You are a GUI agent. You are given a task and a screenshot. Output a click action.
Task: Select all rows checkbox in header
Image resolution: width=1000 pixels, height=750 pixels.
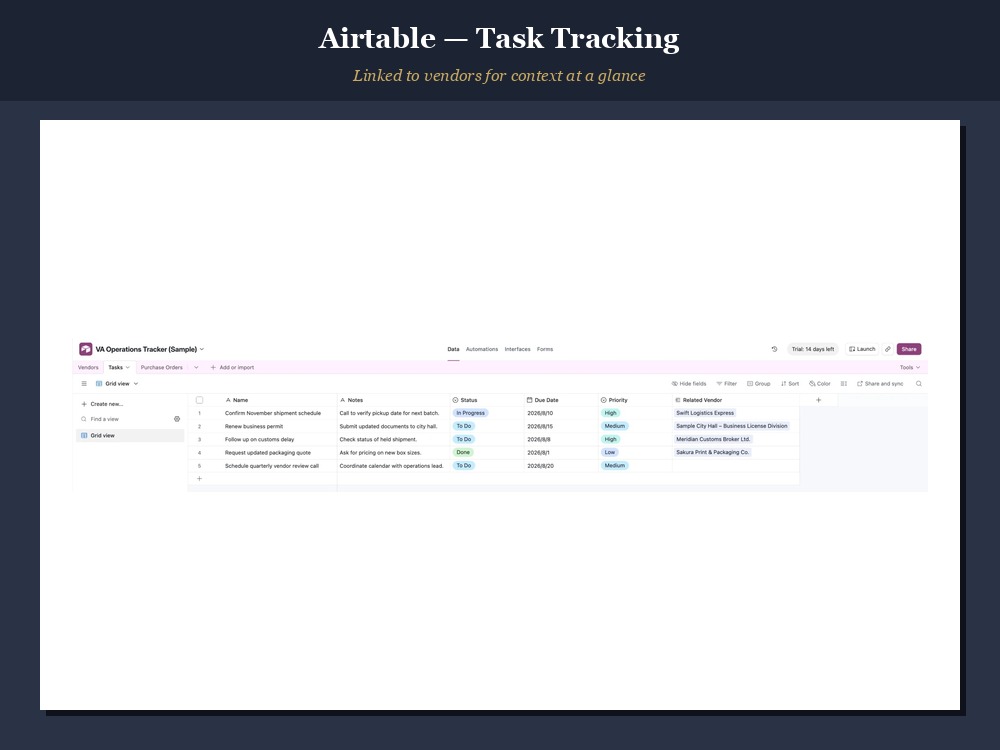point(199,400)
